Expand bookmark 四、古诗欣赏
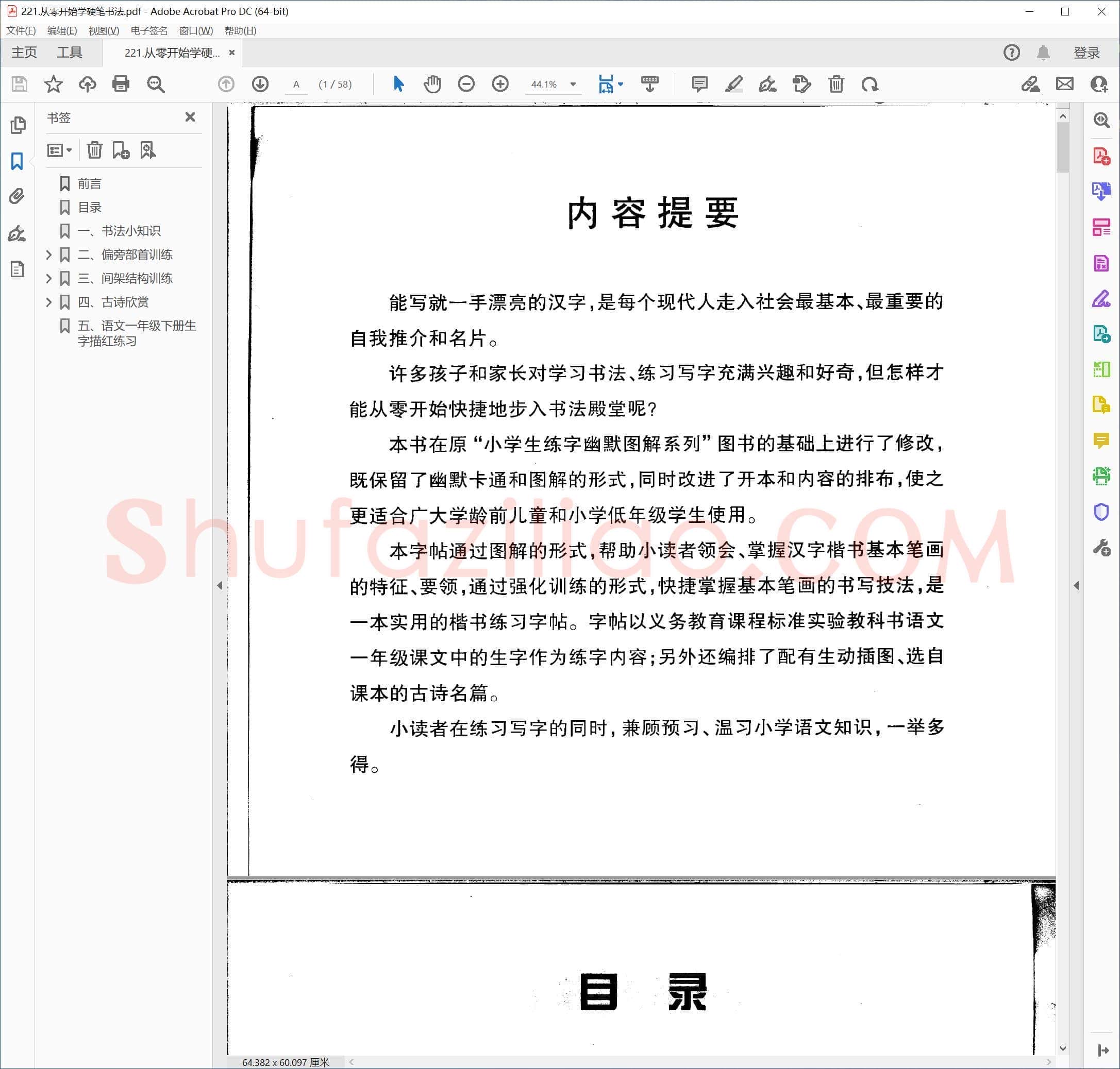This screenshot has height=1069, width=1120. pos(49,302)
